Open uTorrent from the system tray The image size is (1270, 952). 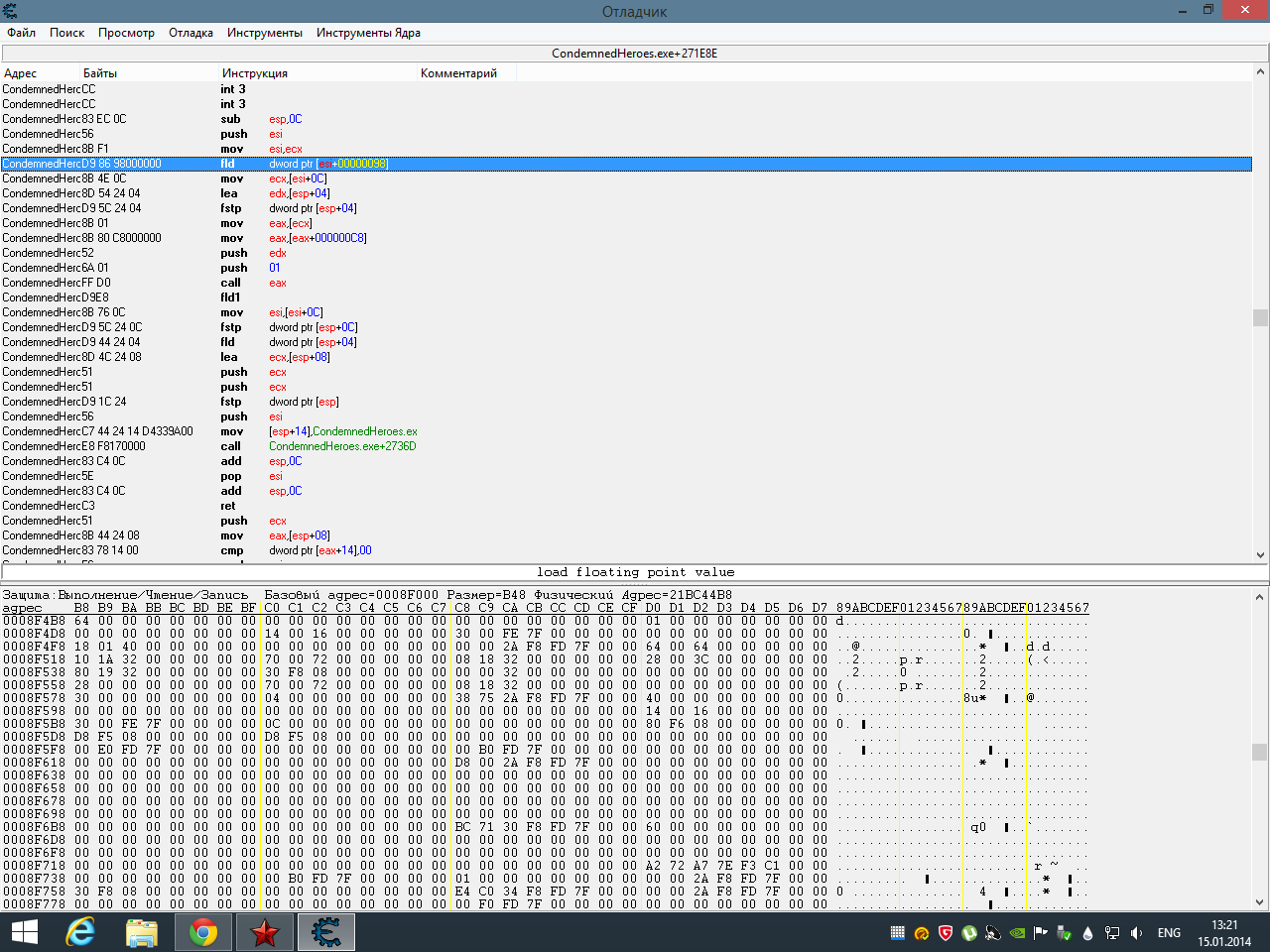click(x=967, y=933)
